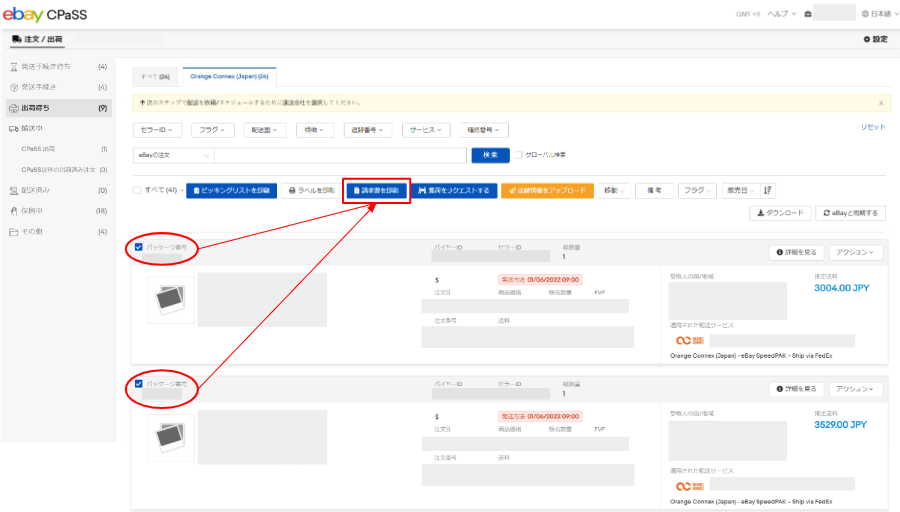
Task: Click the eBay CPaSS logo
Action: click(x=47, y=14)
